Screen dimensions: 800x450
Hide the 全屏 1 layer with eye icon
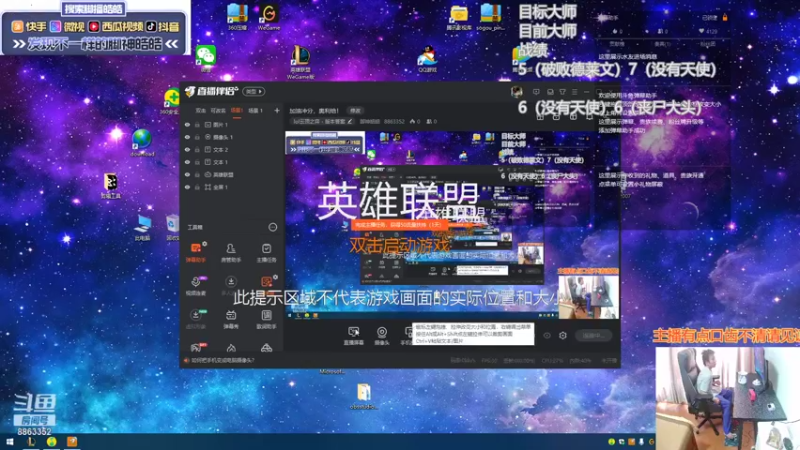point(187,187)
